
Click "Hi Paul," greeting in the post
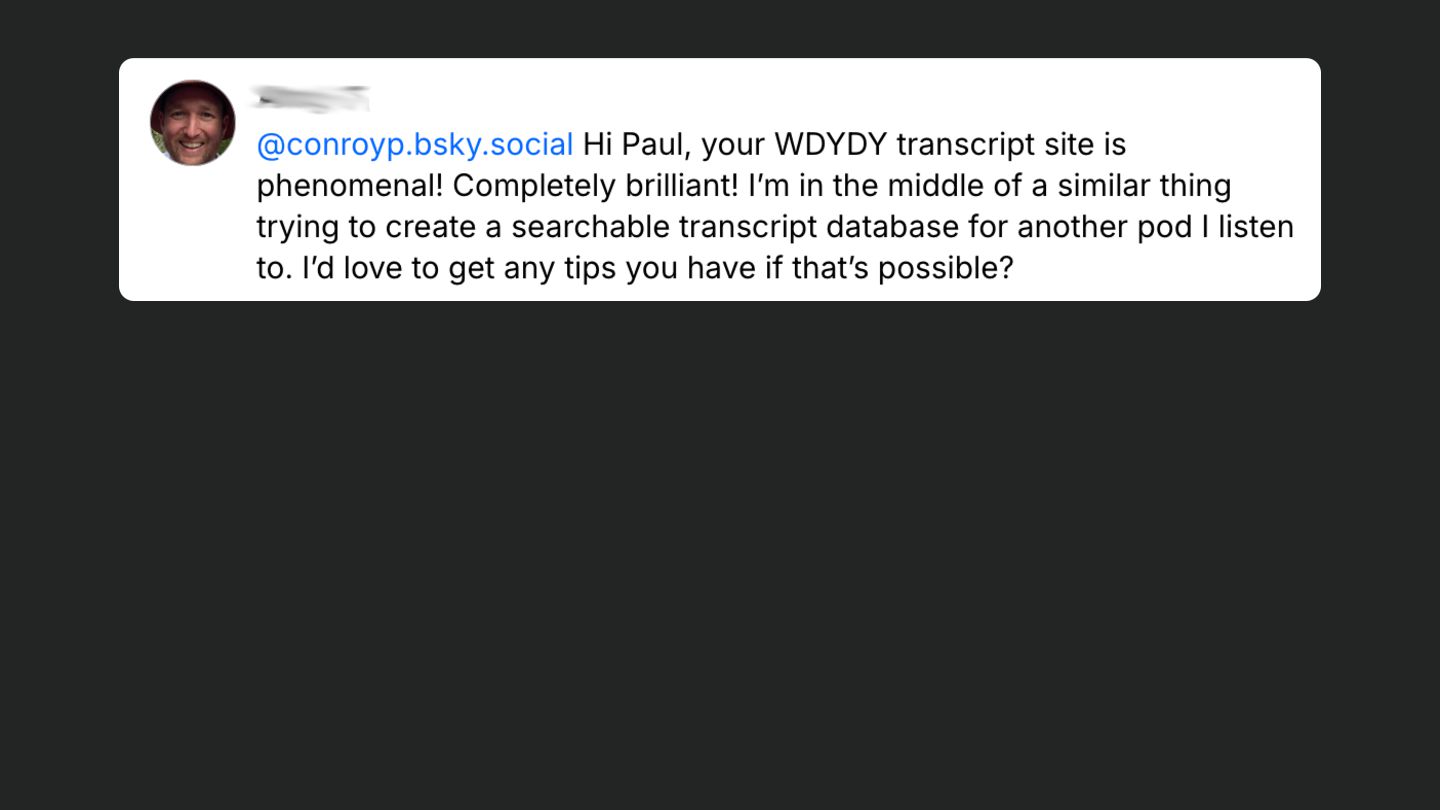(x=637, y=145)
